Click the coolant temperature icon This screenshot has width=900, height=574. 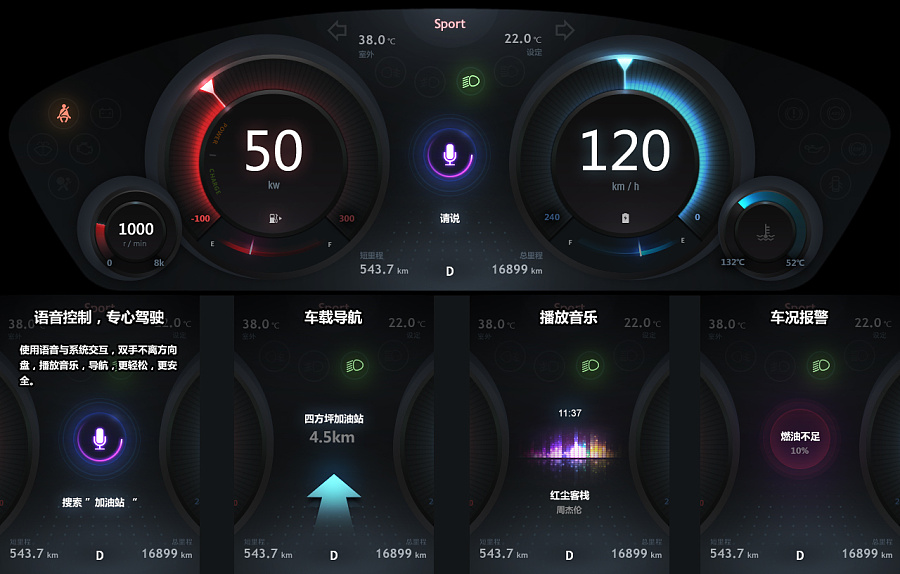[766, 232]
